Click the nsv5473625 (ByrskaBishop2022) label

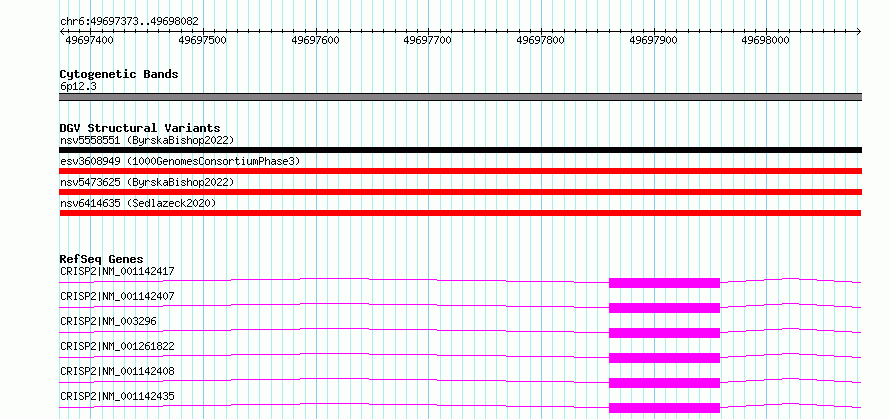147,182
